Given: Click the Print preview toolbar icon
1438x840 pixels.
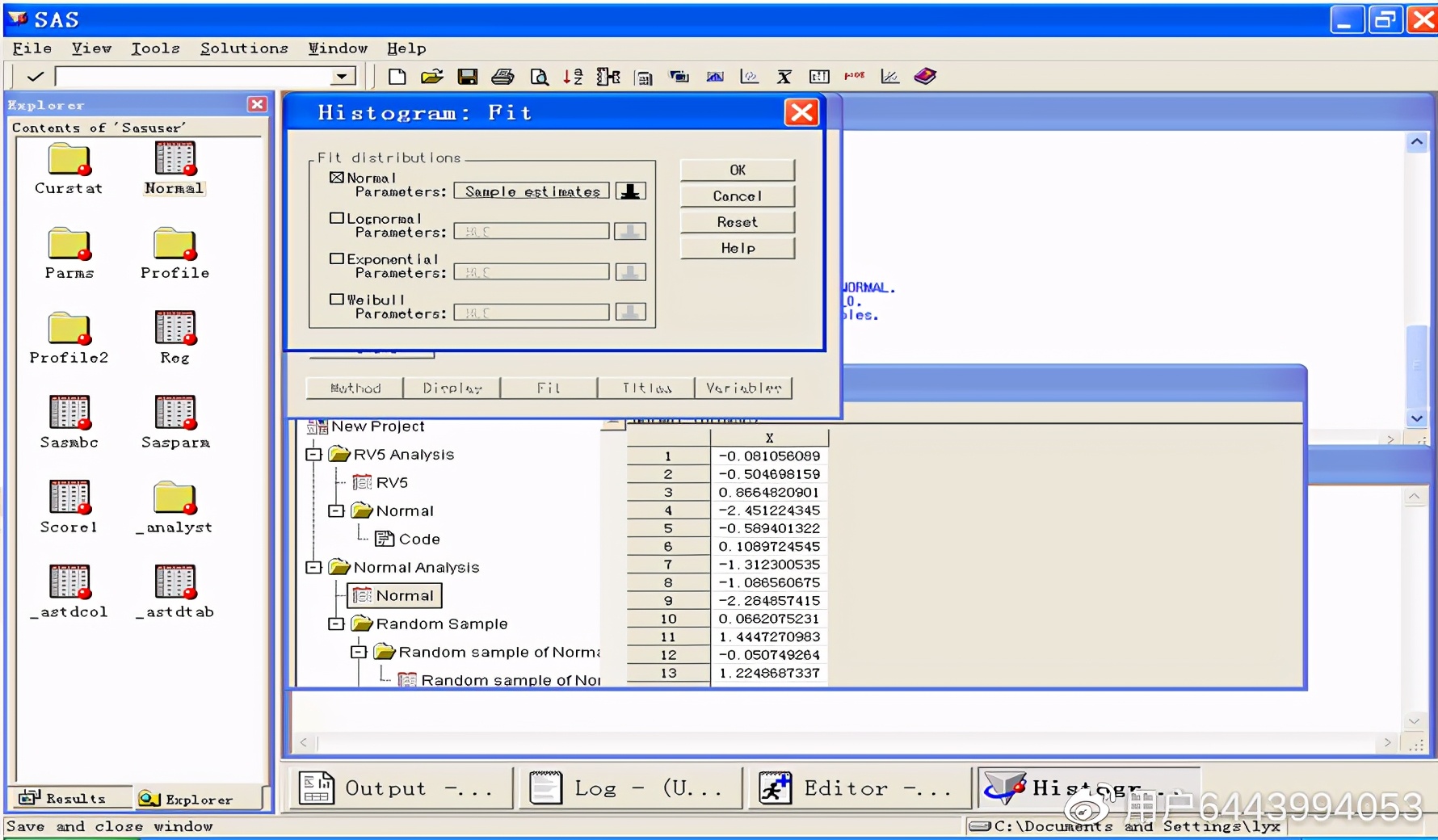Looking at the screenshot, I should coord(538,77).
